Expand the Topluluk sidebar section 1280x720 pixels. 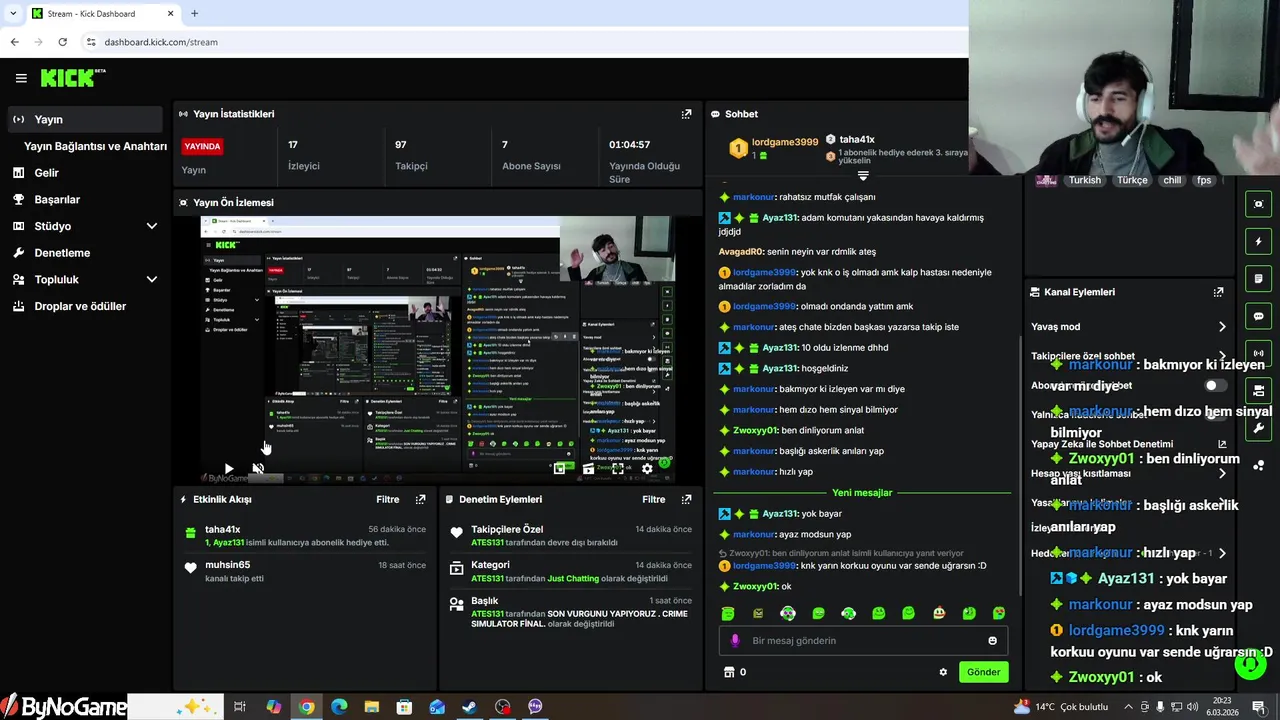pos(152,279)
